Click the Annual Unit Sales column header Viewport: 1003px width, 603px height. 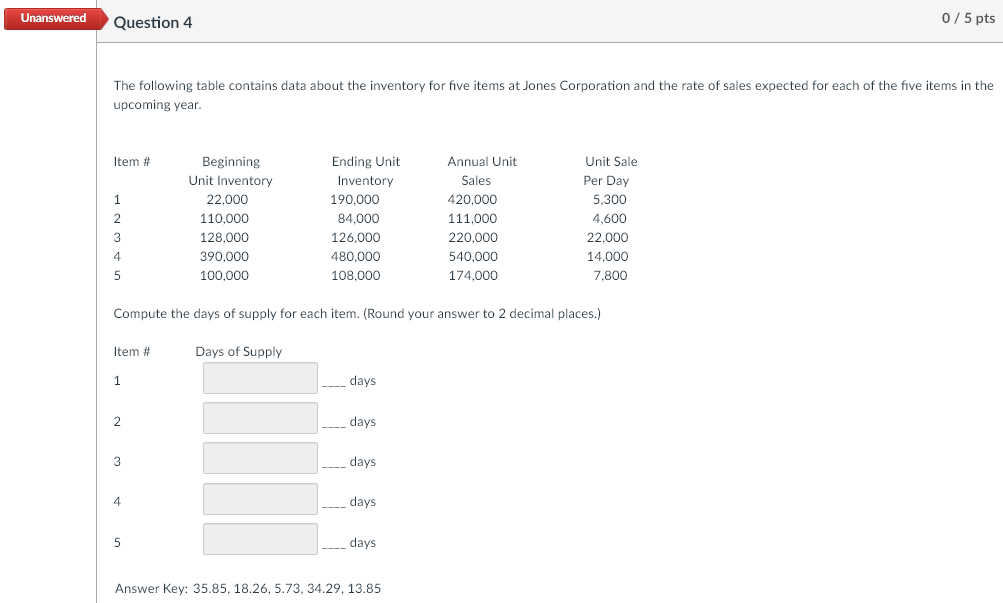click(x=482, y=171)
